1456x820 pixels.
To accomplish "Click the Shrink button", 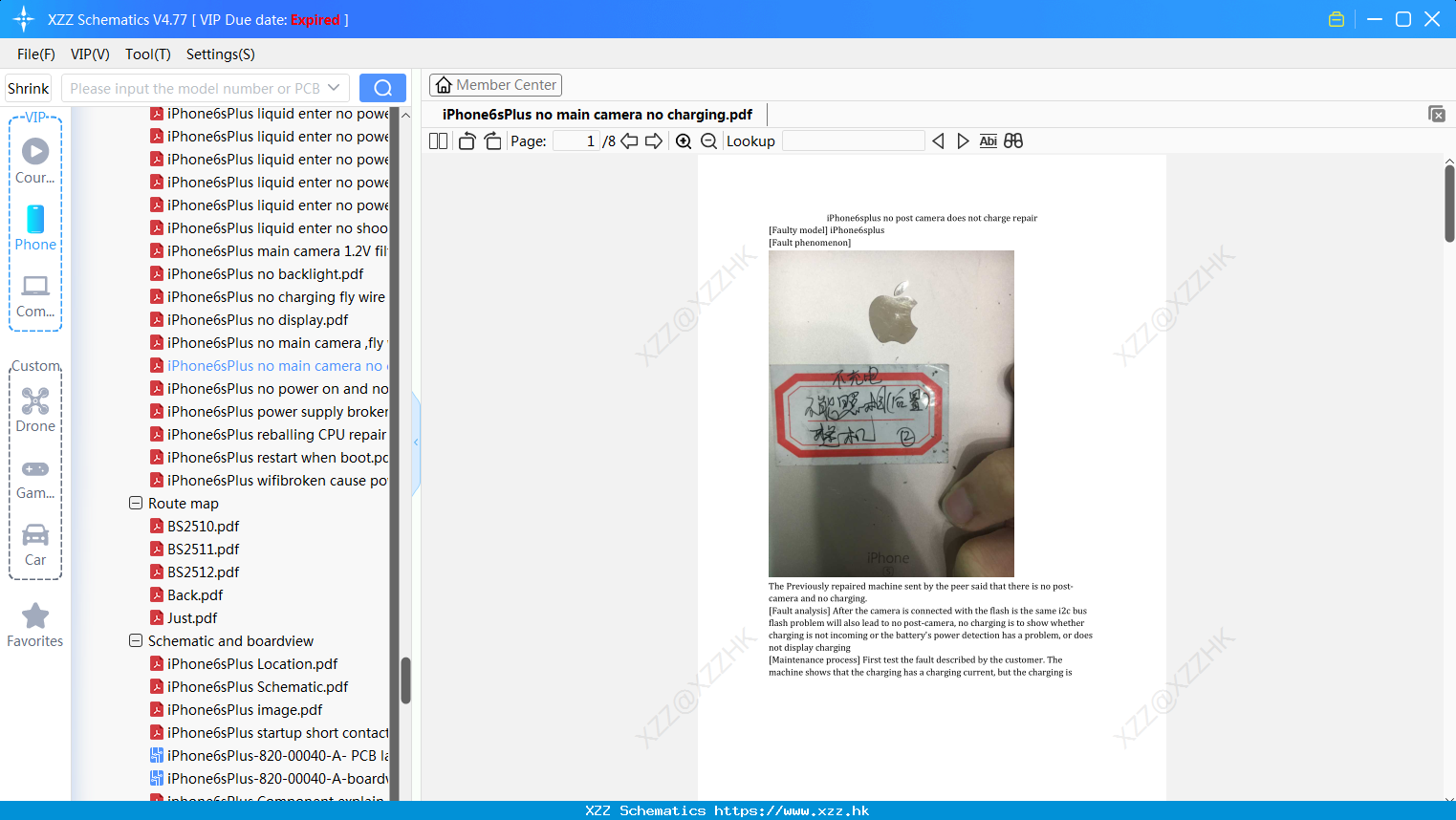I will coord(28,88).
